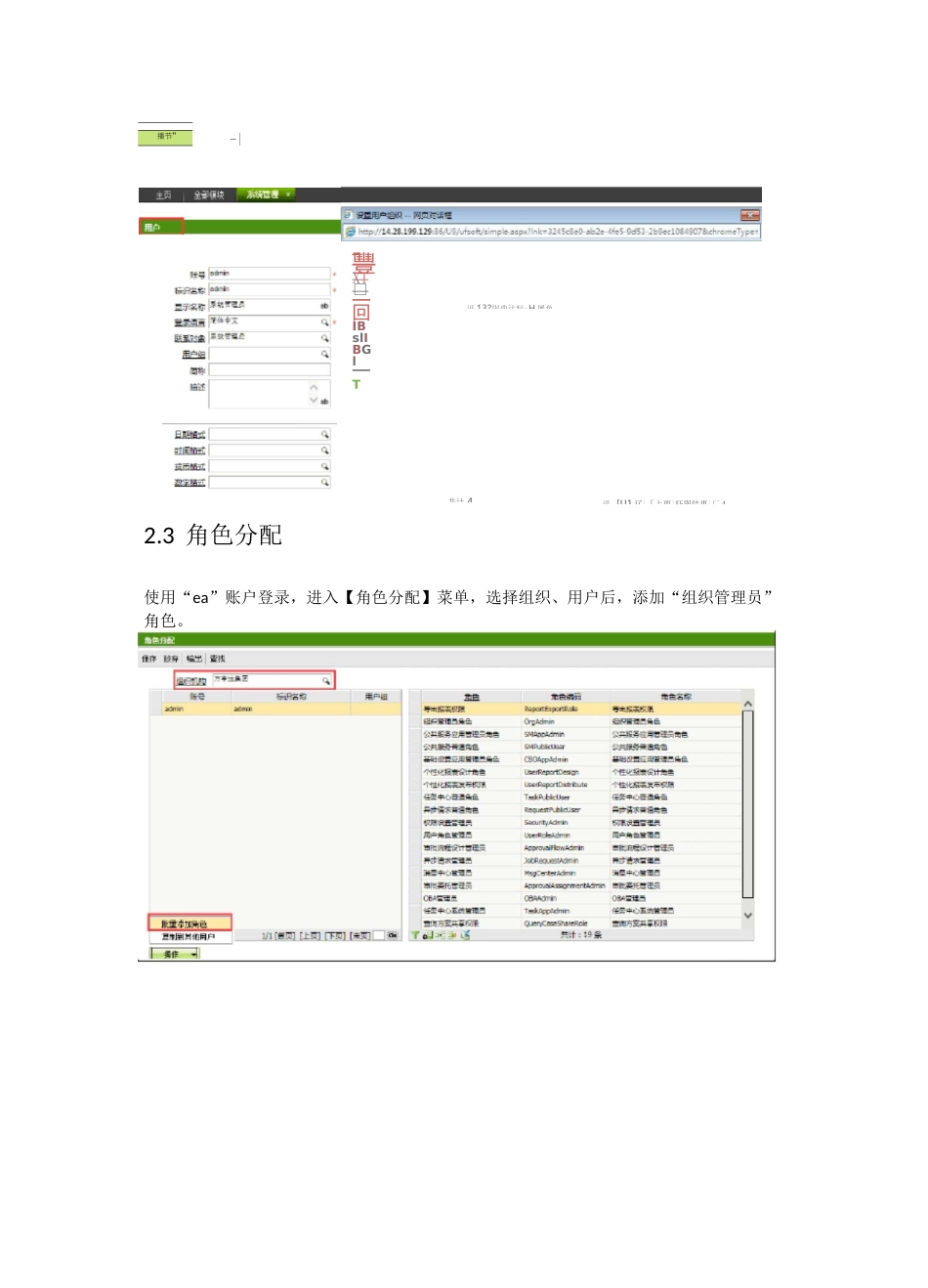Click the Go button beside page number box
The width and height of the screenshot is (928, 1288).
(393, 935)
